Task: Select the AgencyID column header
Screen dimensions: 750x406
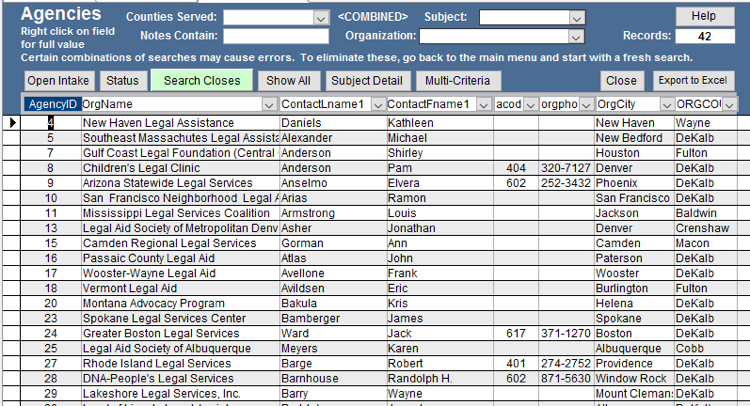Action: click(51, 104)
